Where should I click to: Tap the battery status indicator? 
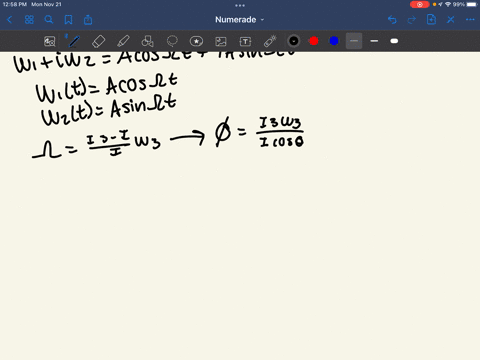[x=472, y=4]
